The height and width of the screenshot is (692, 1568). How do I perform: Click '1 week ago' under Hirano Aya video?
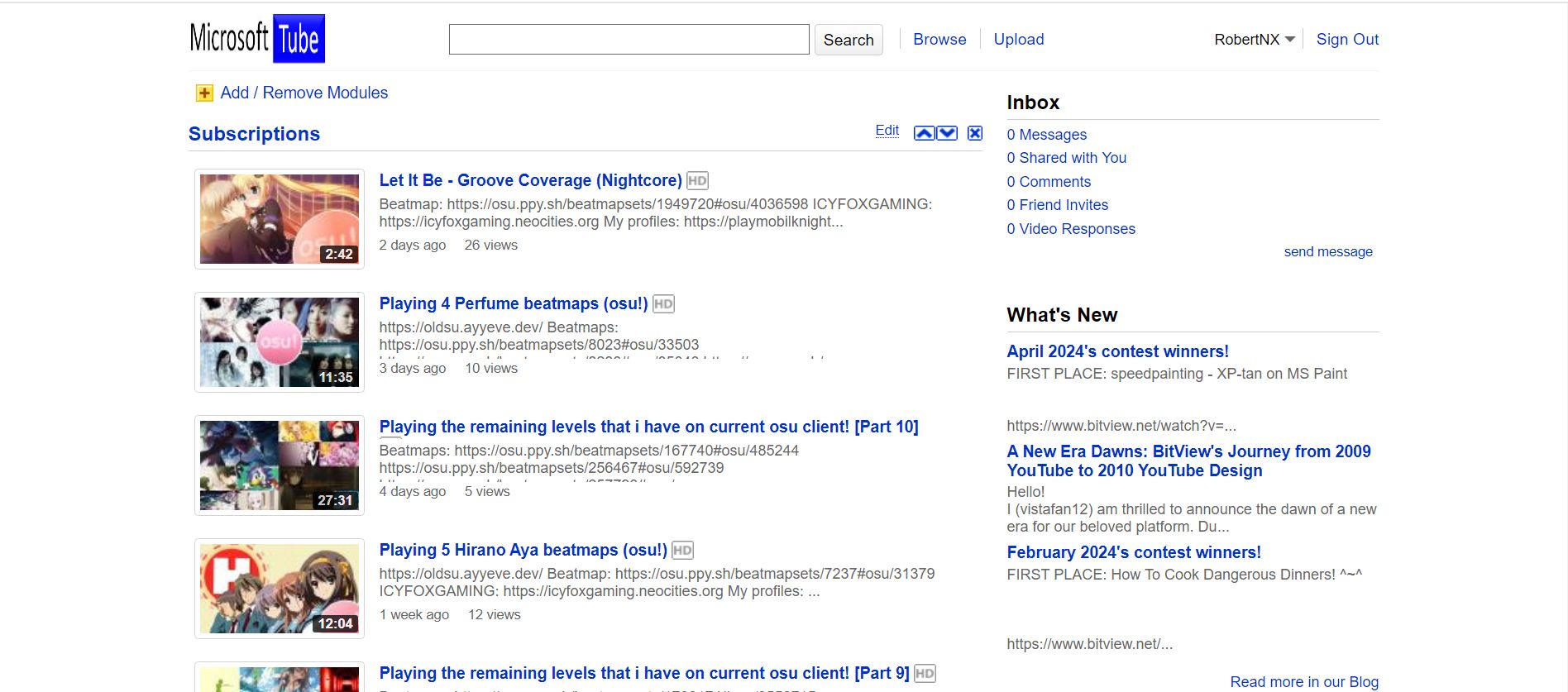(x=414, y=614)
